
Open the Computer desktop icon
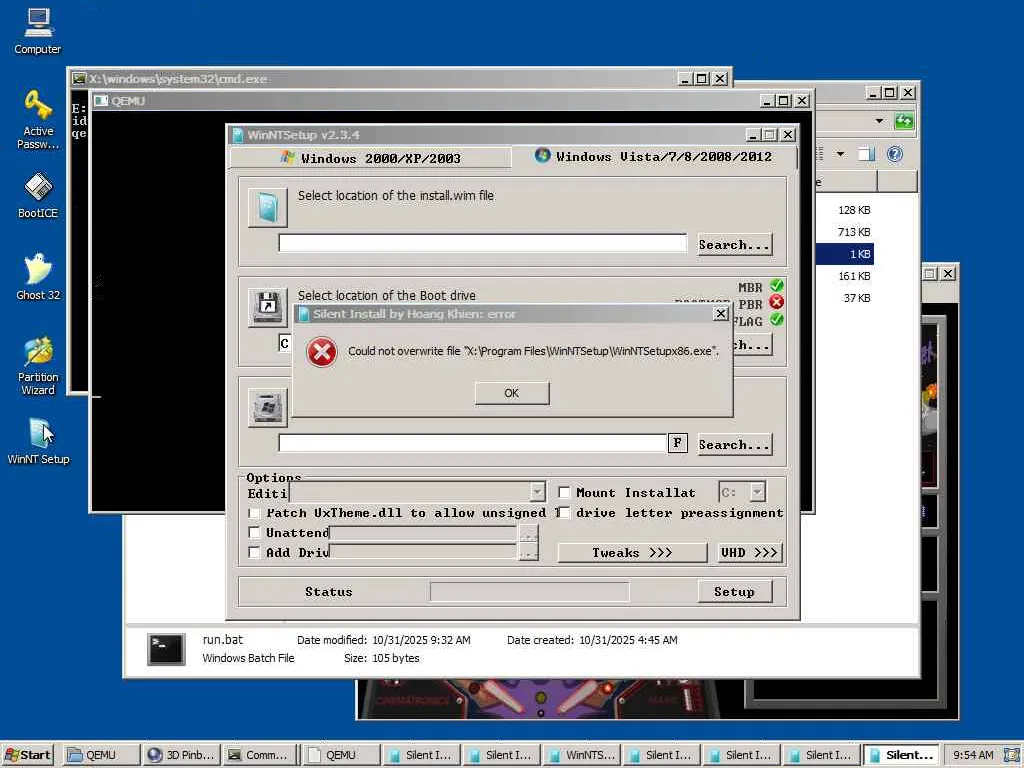point(37,31)
